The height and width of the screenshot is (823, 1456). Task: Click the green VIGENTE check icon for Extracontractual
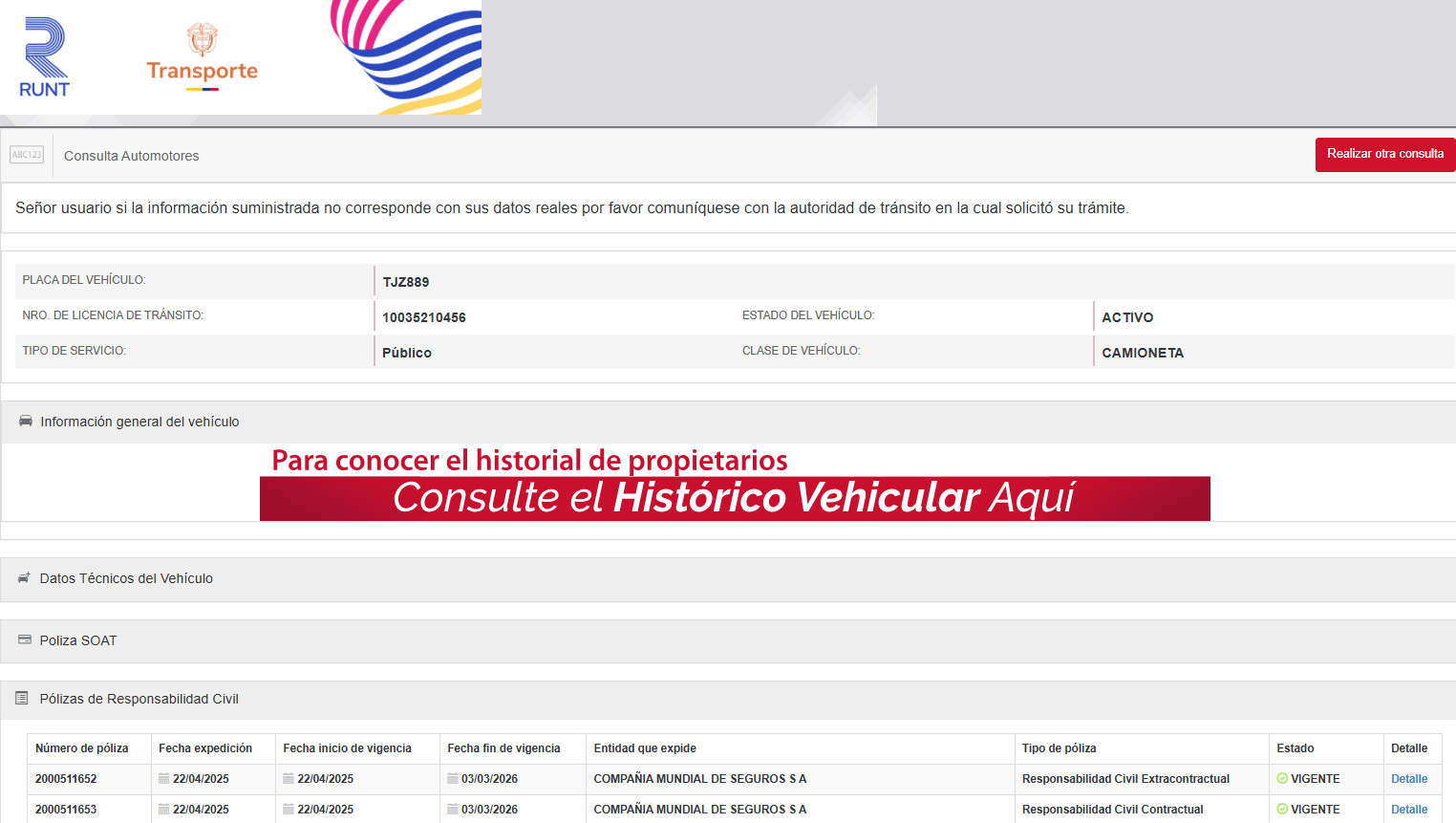tap(1282, 779)
